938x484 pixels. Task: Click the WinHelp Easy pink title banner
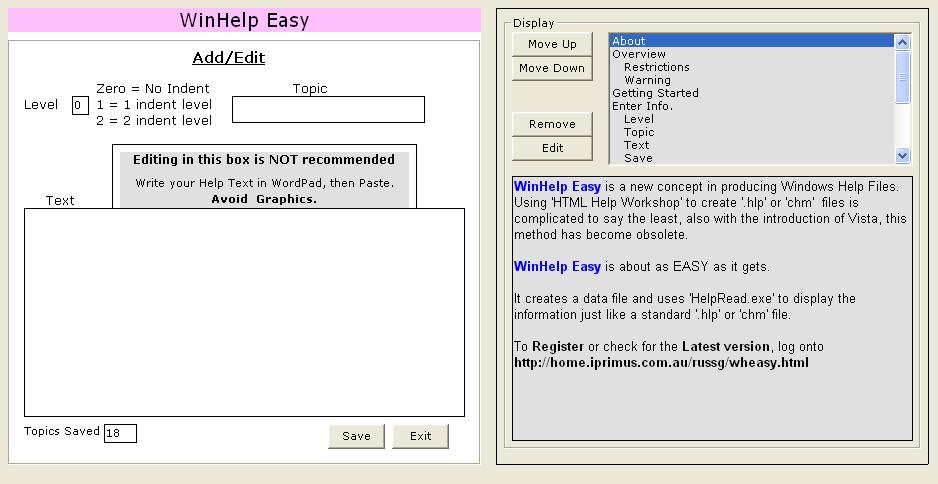244,20
